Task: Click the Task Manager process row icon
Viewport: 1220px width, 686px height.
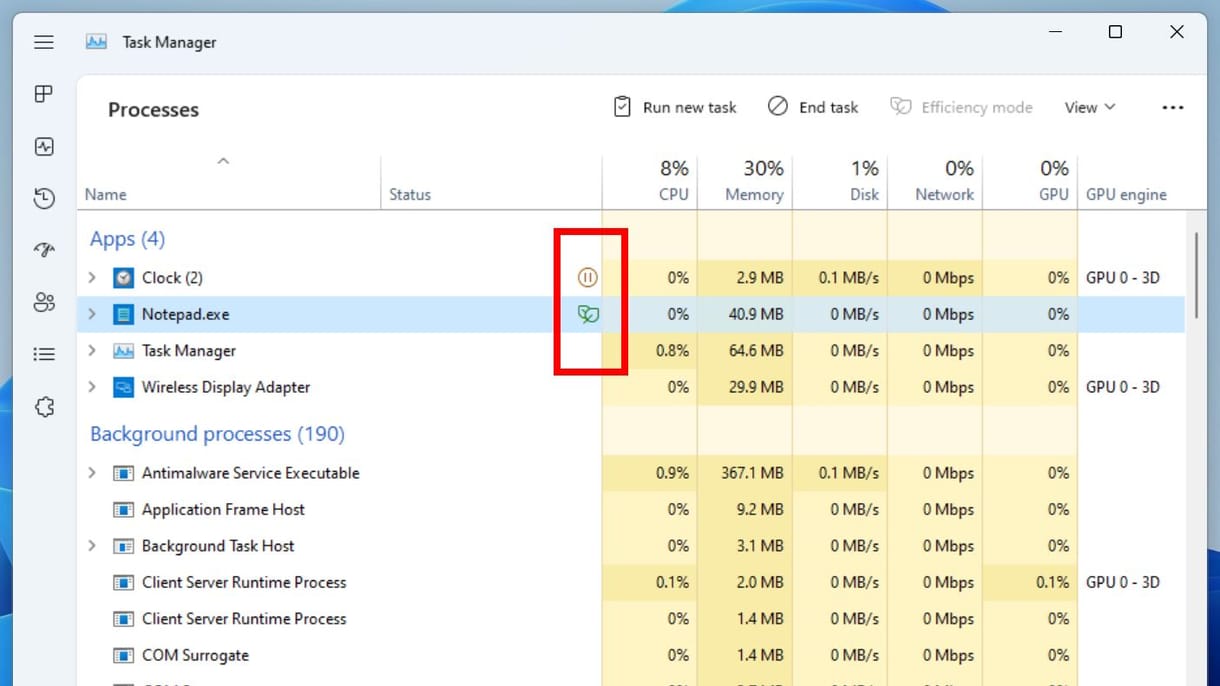Action: pos(123,351)
